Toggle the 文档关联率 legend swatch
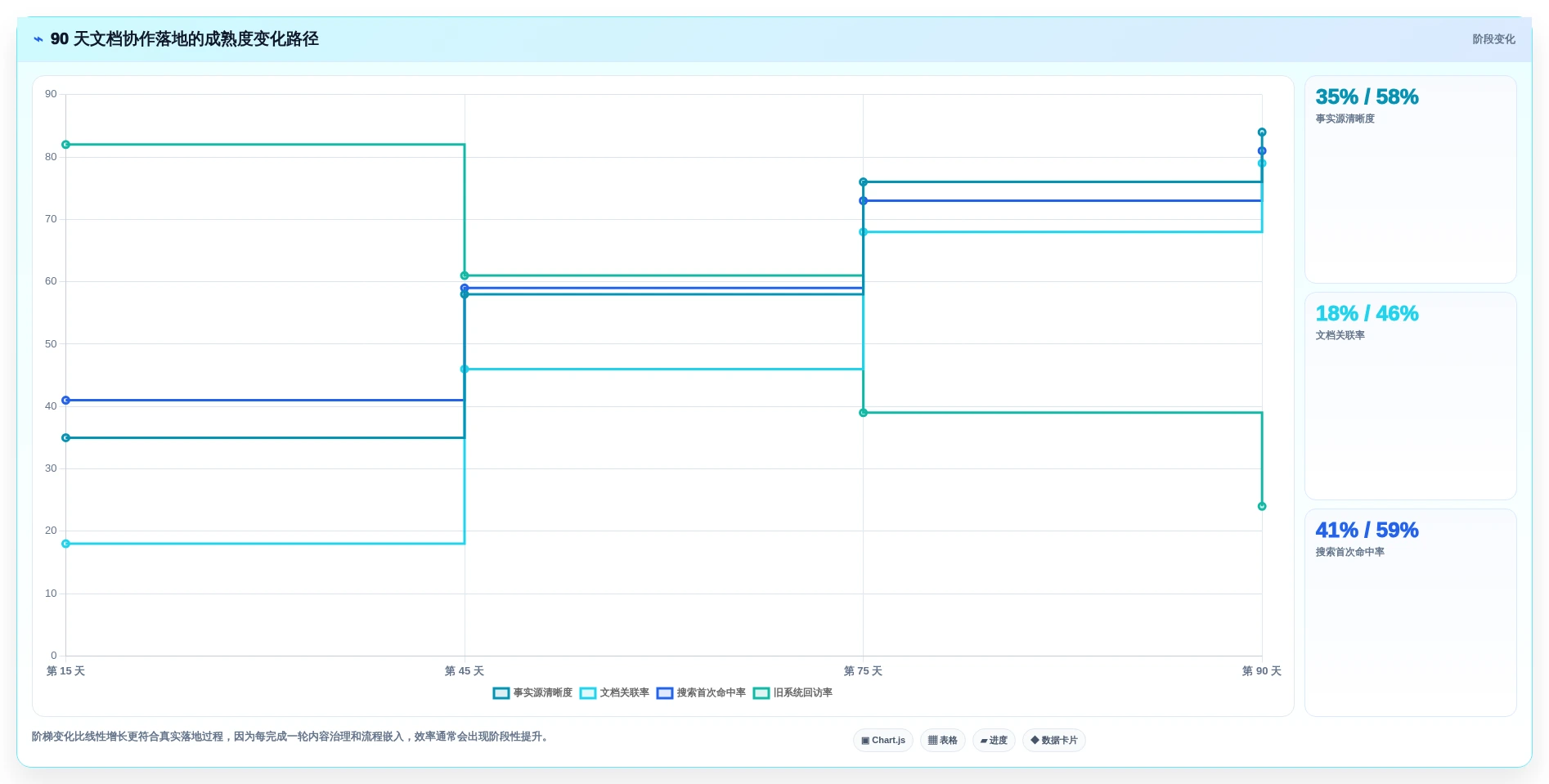Image resolution: width=1549 pixels, height=784 pixels. (x=588, y=693)
